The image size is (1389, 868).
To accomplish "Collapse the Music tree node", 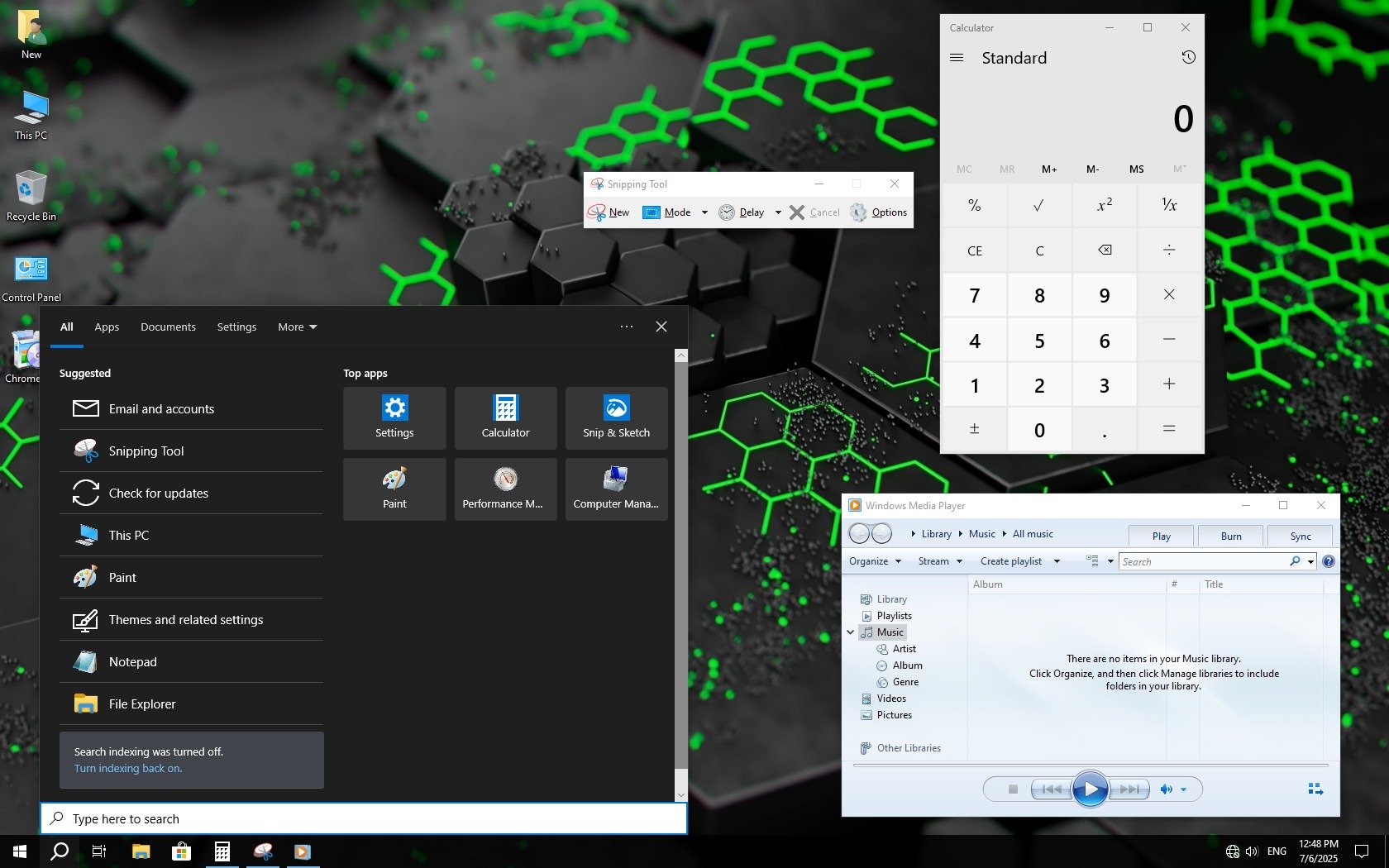I will tap(850, 632).
